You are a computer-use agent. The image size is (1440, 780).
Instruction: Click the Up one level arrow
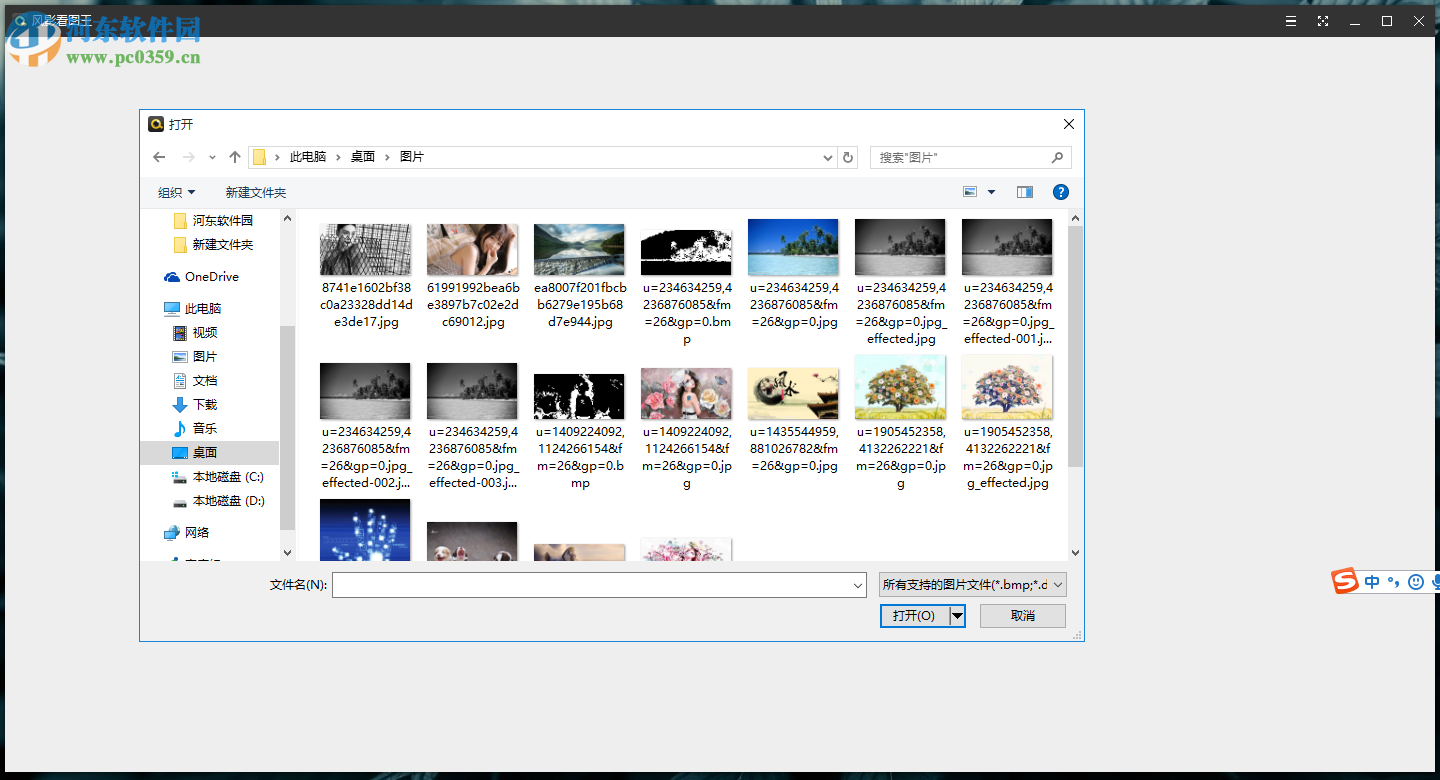[x=235, y=157]
